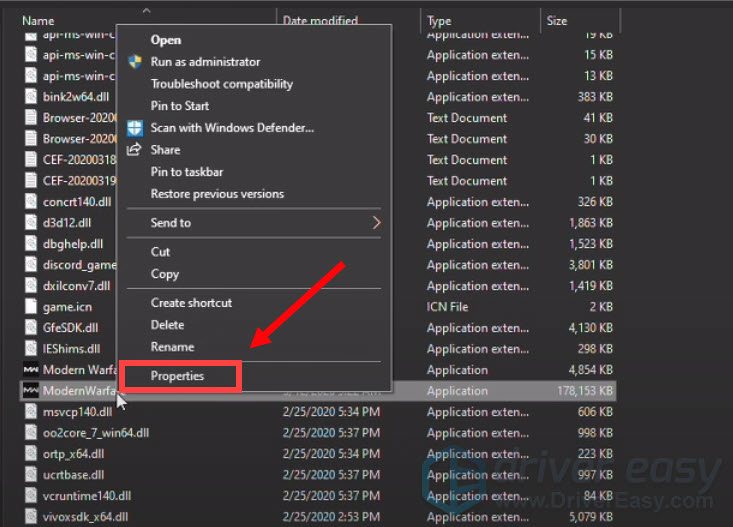This screenshot has width=733, height=527.
Task: Click the Share arrow icon in context menu
Action: coord(134,150)
